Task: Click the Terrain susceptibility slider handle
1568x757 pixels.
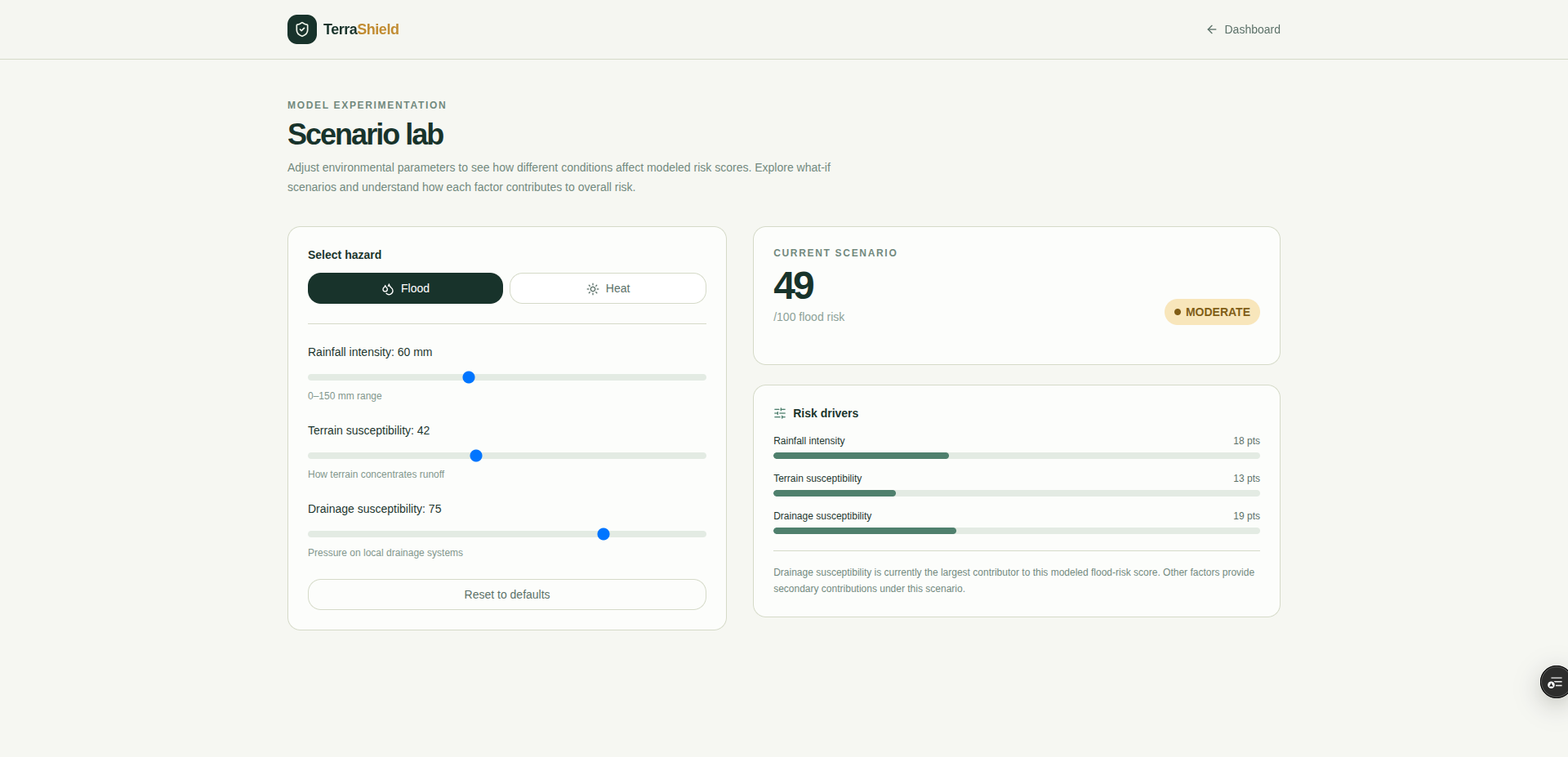Action: click(476, 456)
